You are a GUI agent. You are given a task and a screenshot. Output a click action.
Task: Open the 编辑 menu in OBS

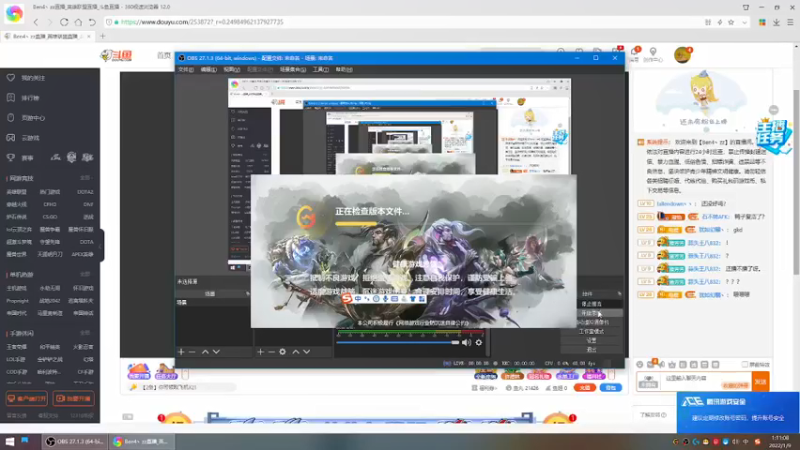tap(208, 69)
